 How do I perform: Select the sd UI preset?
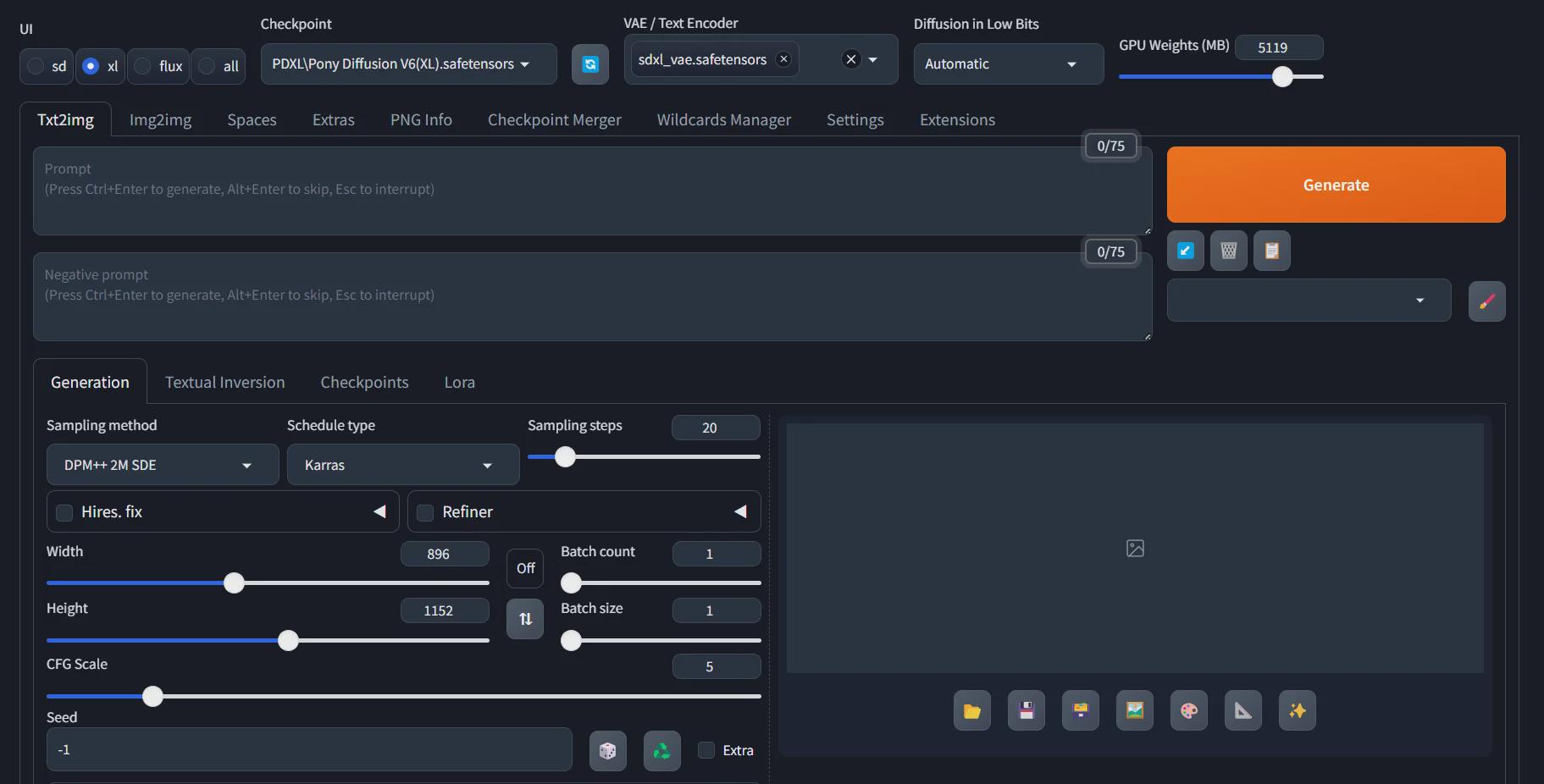click(x=47, y=66)
